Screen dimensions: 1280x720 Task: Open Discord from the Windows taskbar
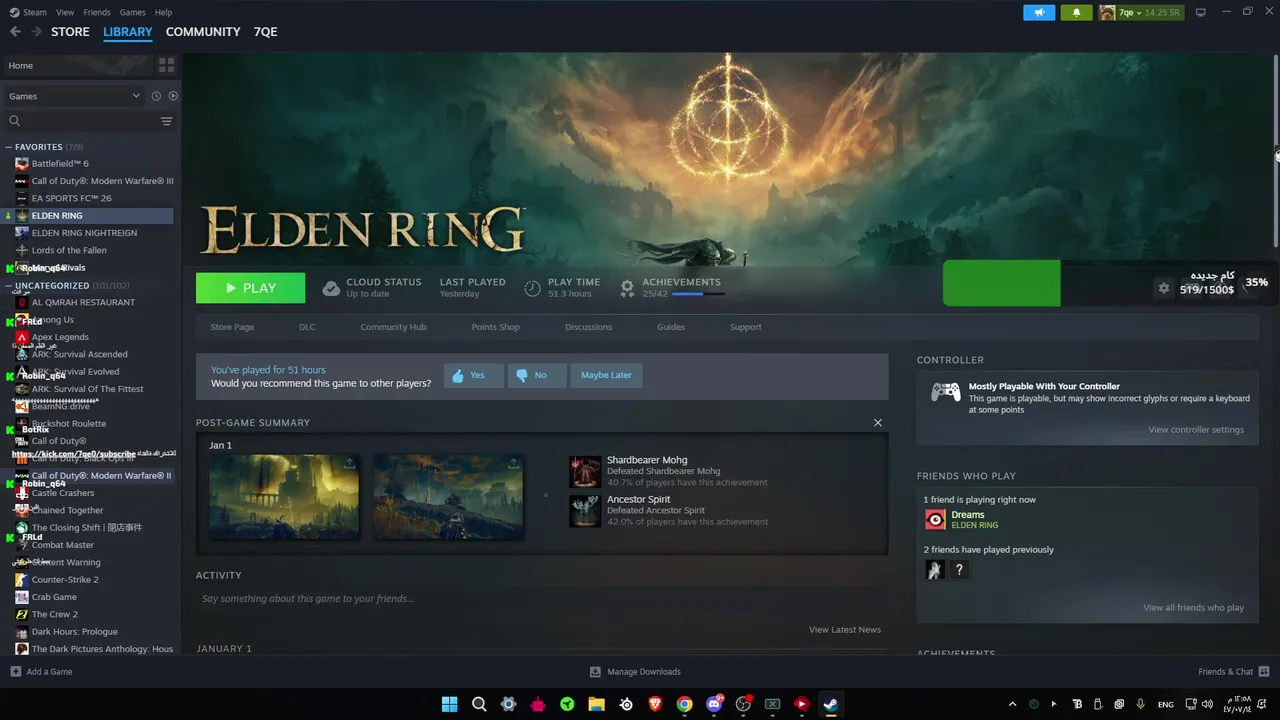pos(714,704)
